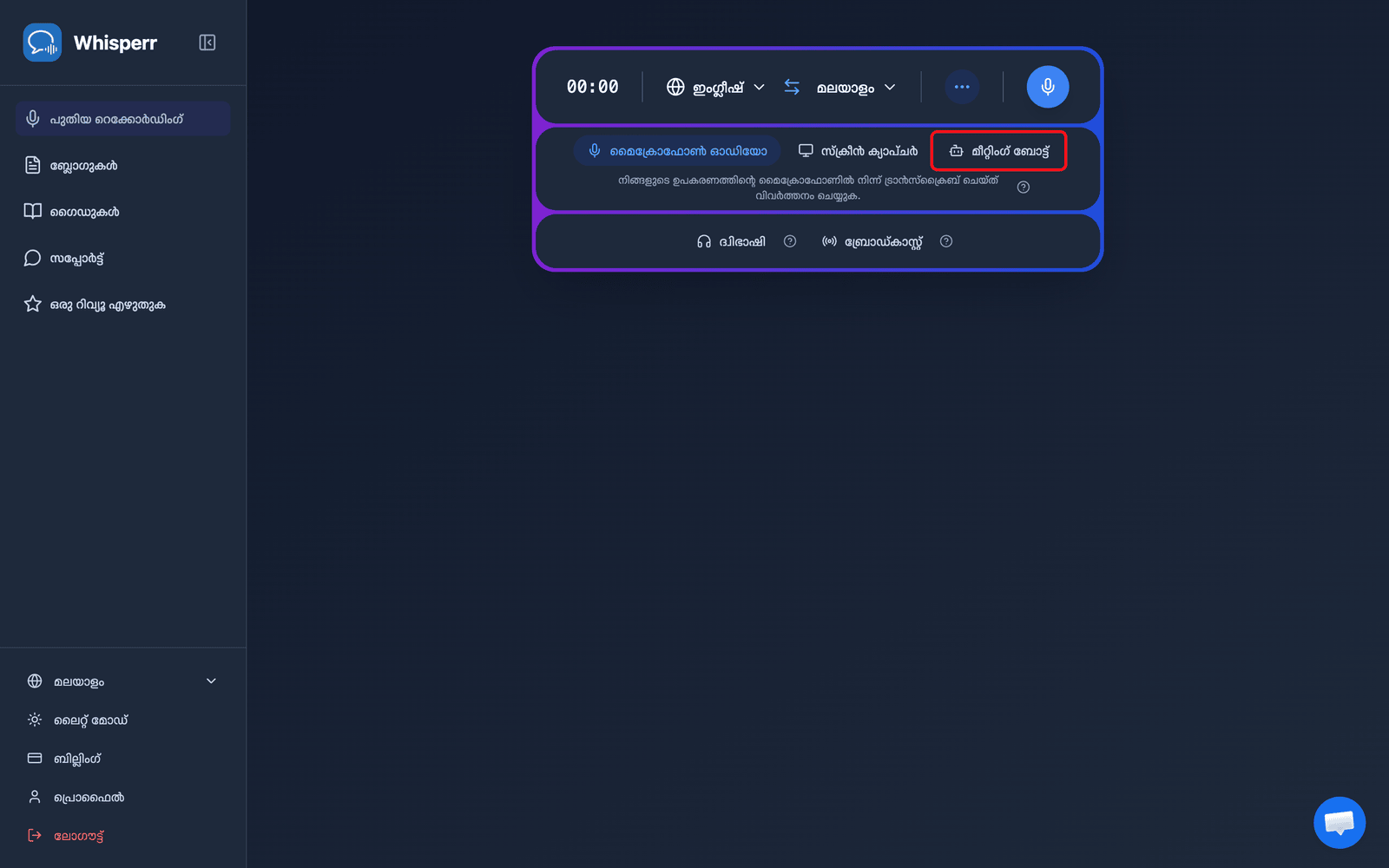Switch to ലൈറ്റ് മോഡ്

point(122,720)
